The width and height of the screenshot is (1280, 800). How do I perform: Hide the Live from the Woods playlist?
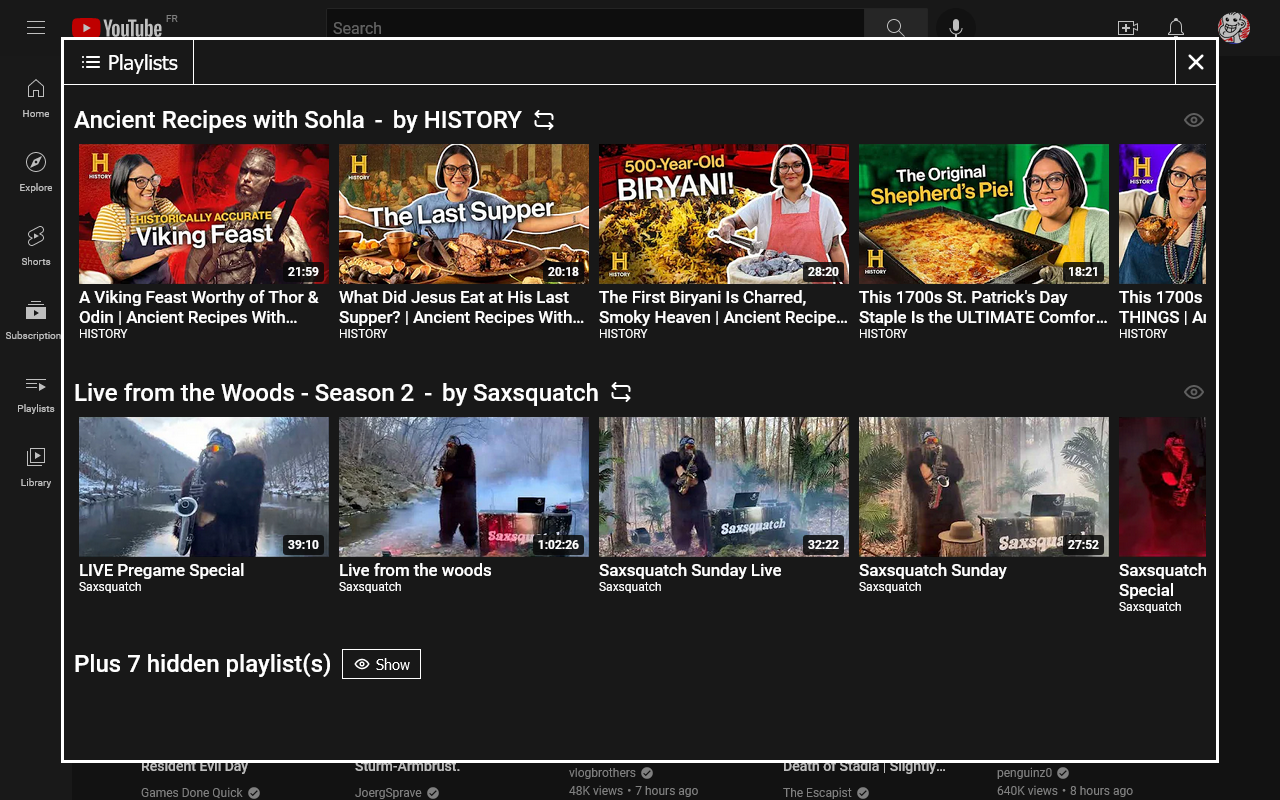point(1194,392)
